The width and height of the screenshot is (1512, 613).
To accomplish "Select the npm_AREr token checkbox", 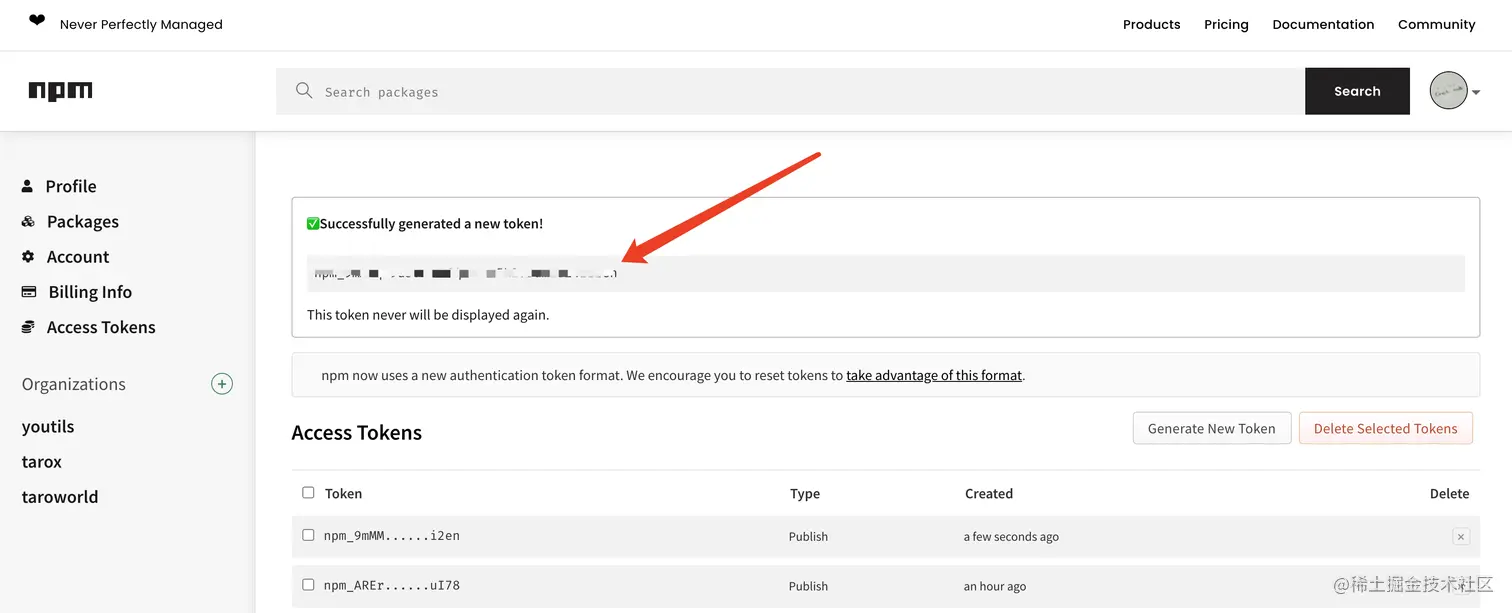I will (308, 585).
